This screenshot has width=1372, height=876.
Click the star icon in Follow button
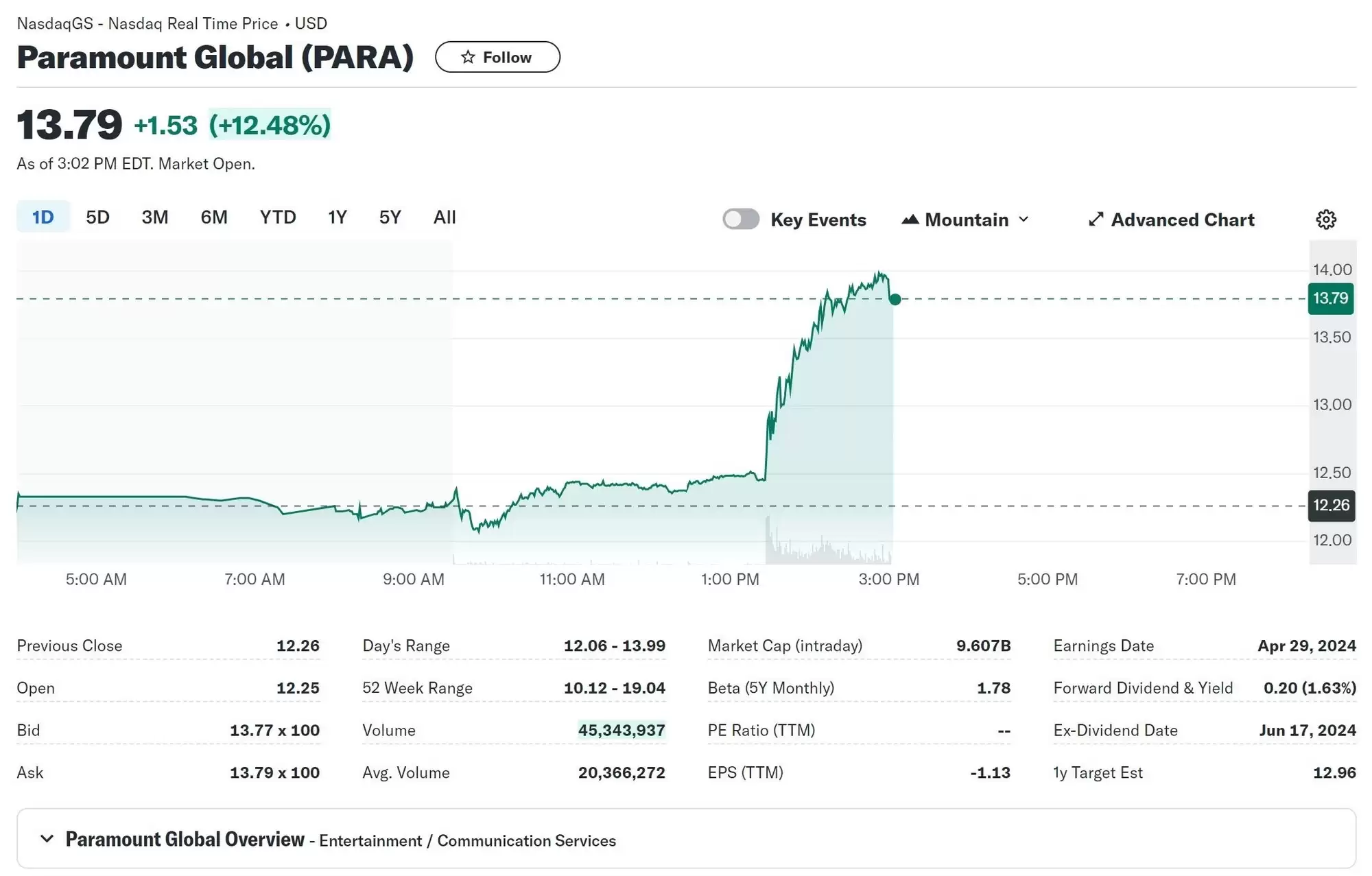click(468, 57)
